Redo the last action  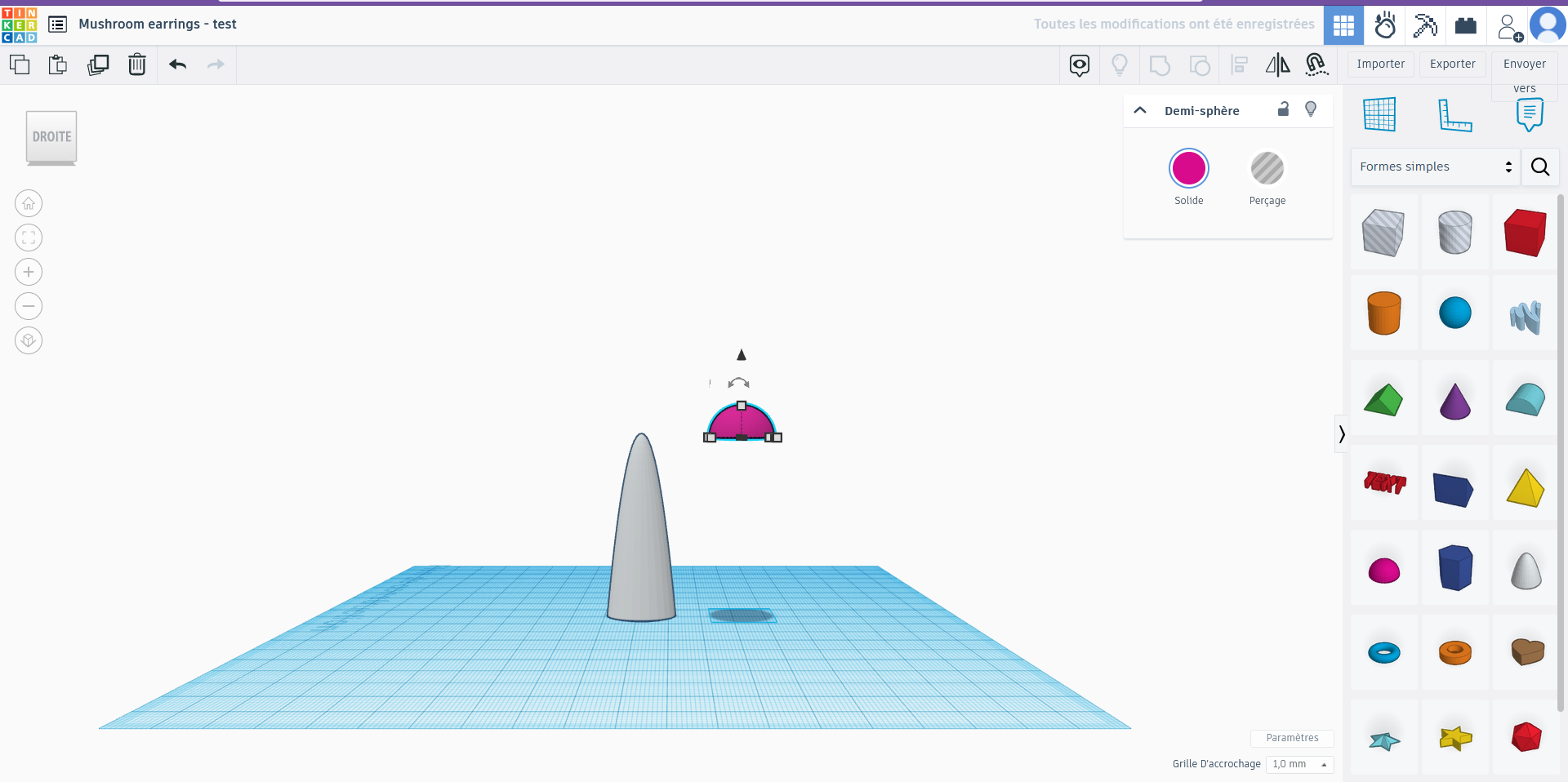coord(216,64)
